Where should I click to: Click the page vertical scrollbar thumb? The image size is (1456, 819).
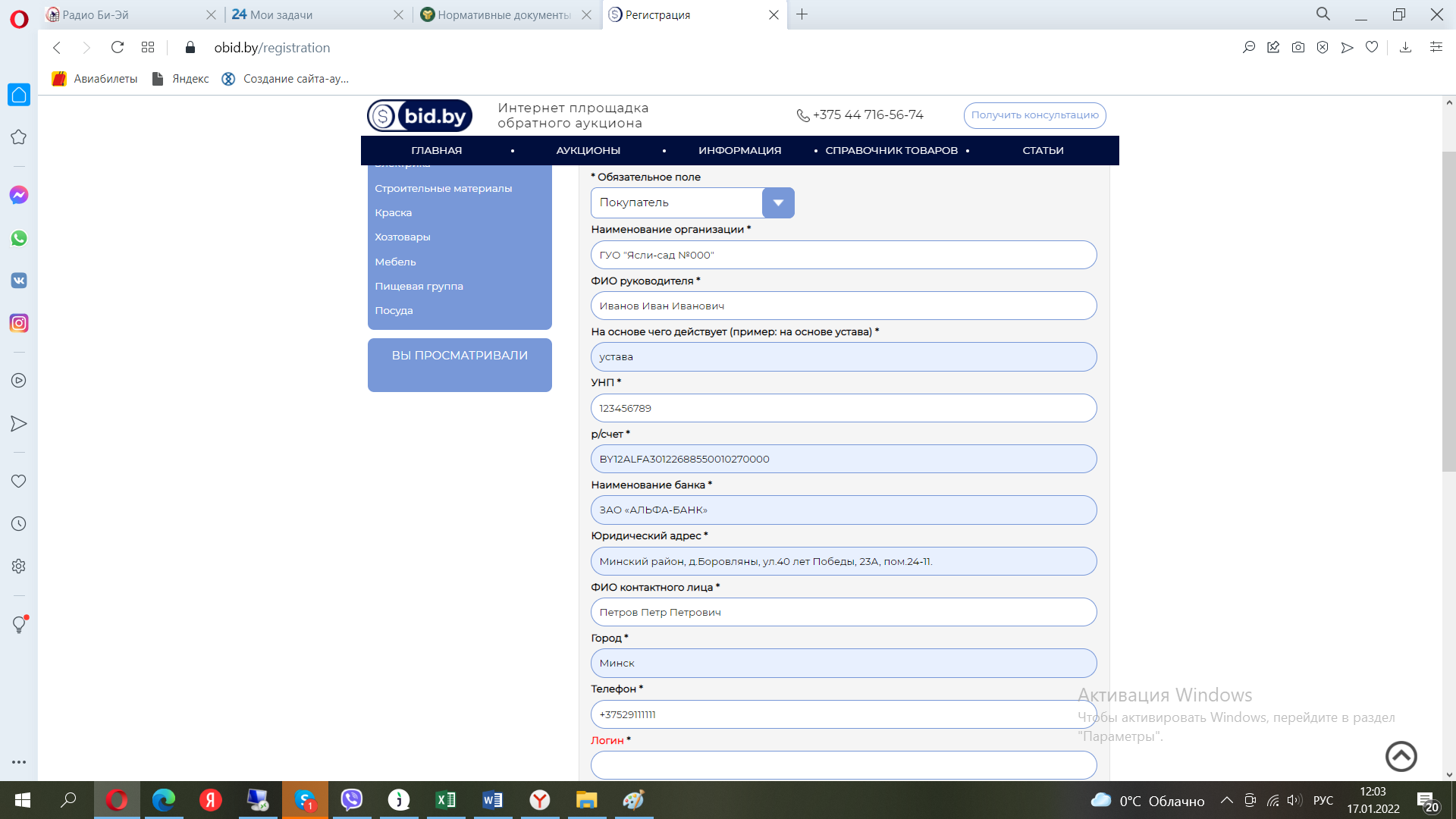pyautogui.click(x=1448, y=311)
